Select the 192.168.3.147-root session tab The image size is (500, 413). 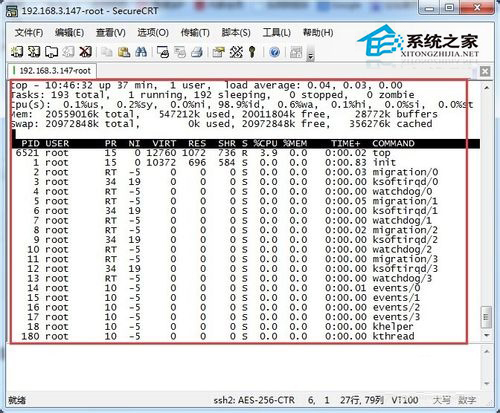[52, 71]
